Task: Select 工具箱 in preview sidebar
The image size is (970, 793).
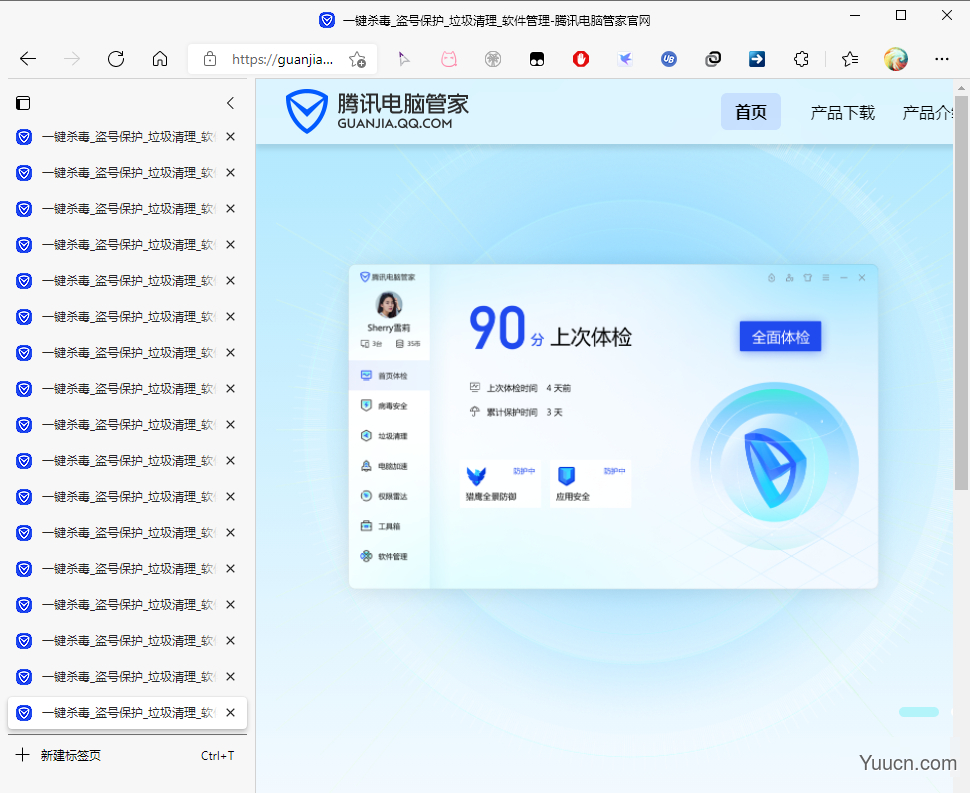Action: [389, 526]
